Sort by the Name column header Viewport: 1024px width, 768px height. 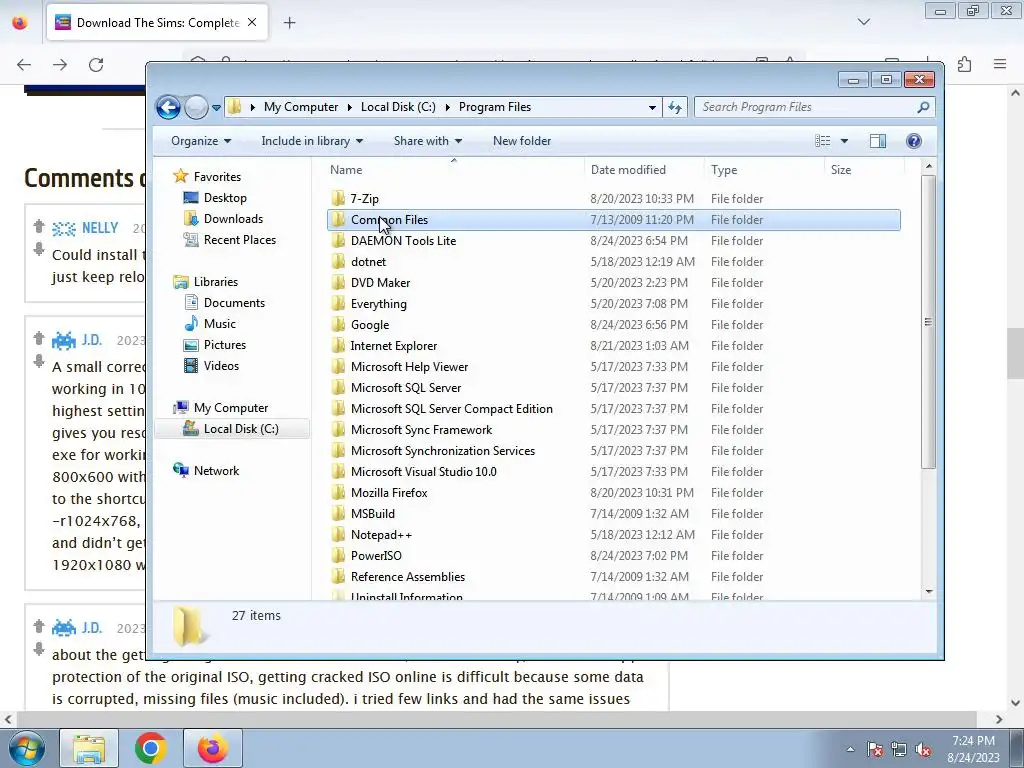click(x=346, y=170)
